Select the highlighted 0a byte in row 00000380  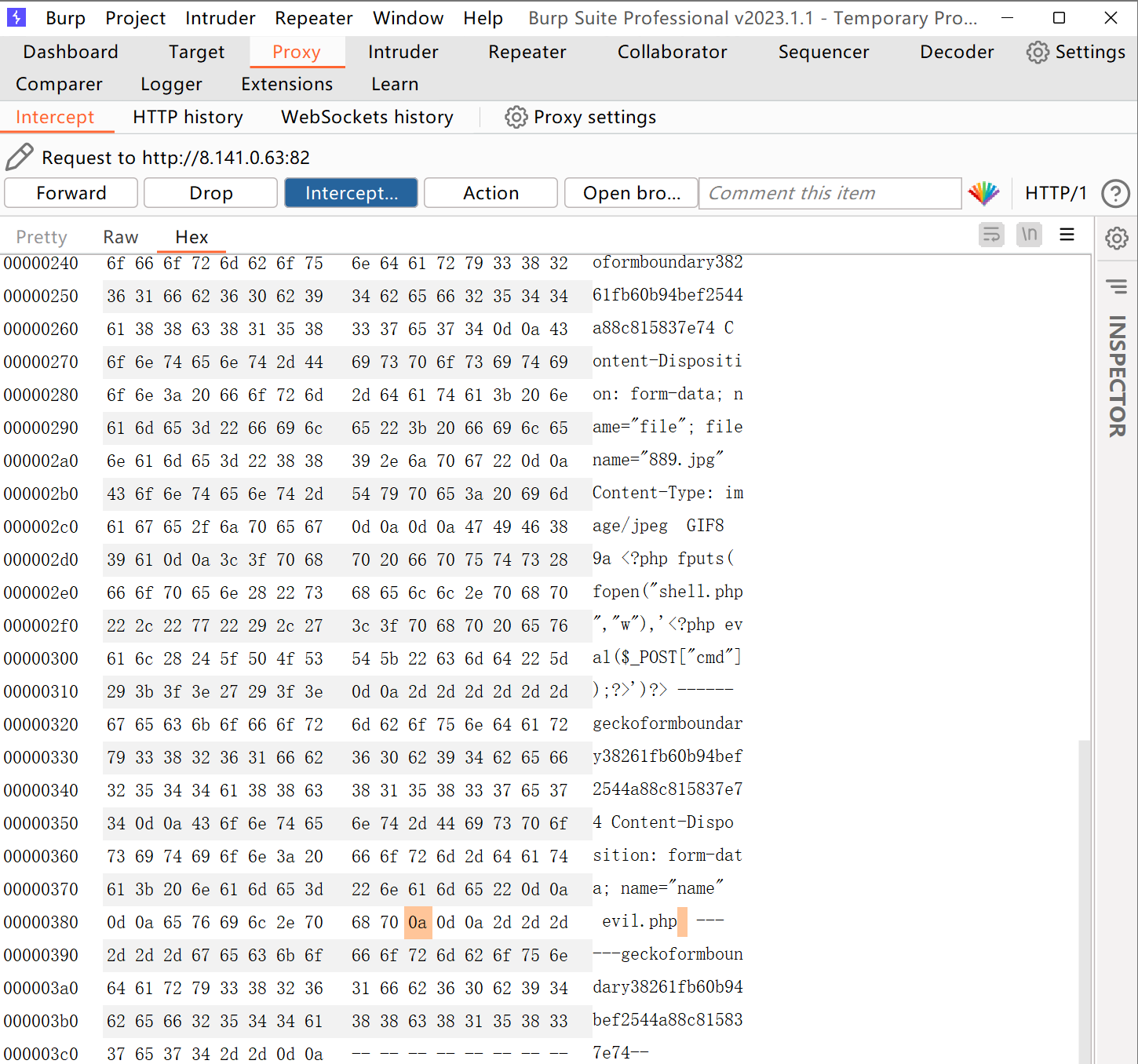418,922
